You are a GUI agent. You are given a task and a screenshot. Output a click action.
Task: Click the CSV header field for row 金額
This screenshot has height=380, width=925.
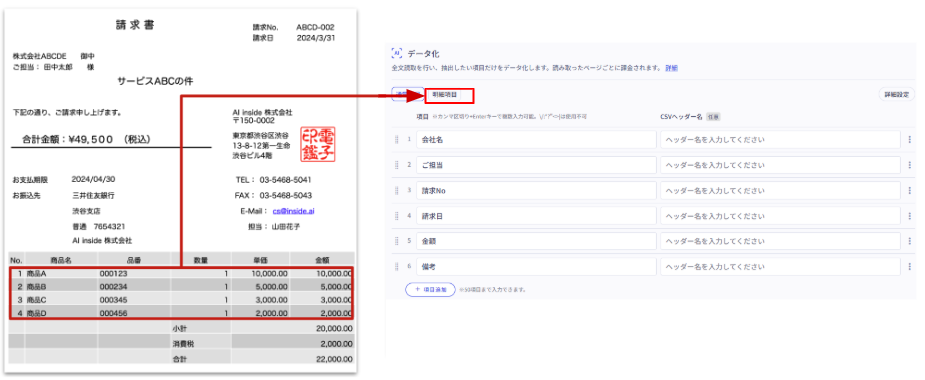[781, 241]
